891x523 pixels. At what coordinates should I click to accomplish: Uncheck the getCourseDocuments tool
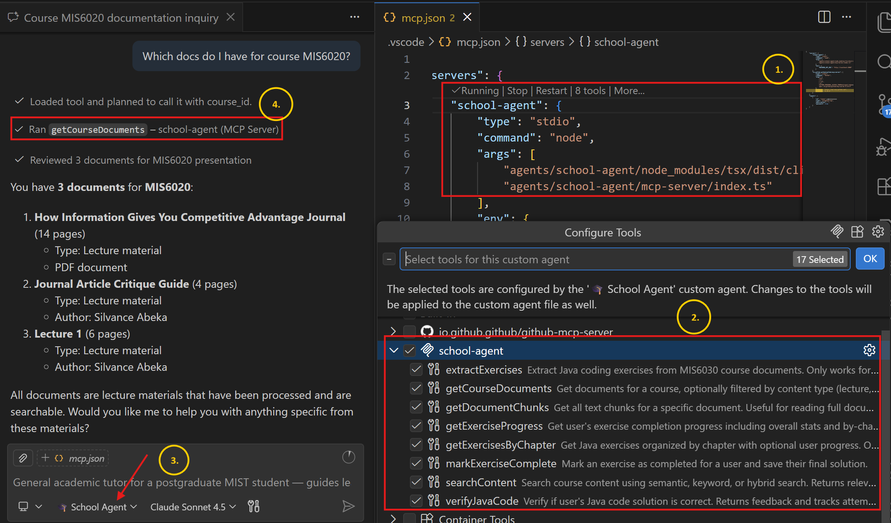(416, 388)
